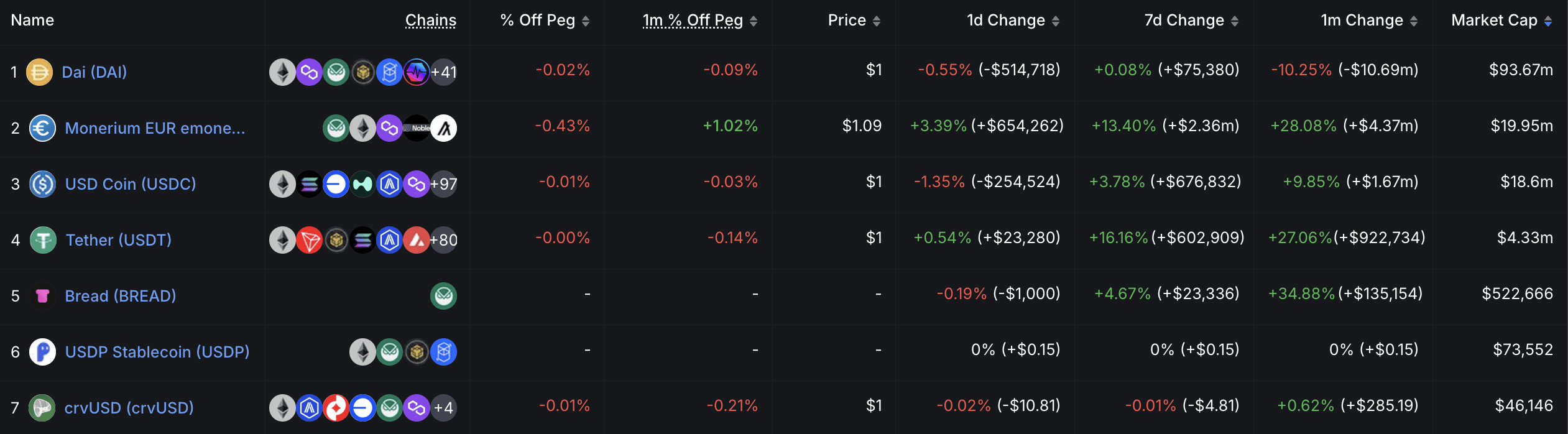This screenshot has height=434, width=1568.
Task: Expand the +97 chains badge for USDC
Action: click(444, 184)
